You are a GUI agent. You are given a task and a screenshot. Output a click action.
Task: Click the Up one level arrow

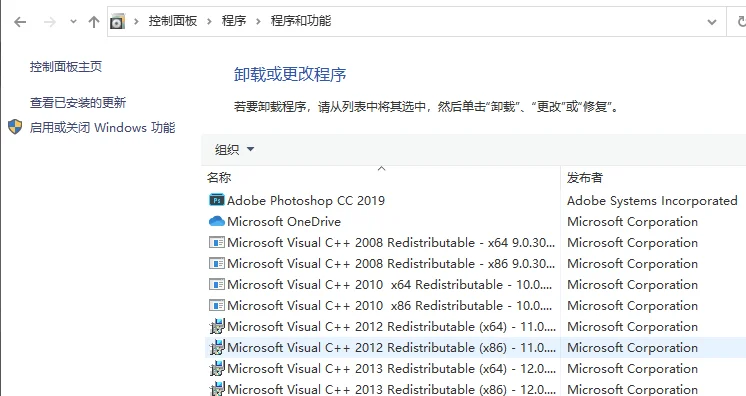point(94,21)
